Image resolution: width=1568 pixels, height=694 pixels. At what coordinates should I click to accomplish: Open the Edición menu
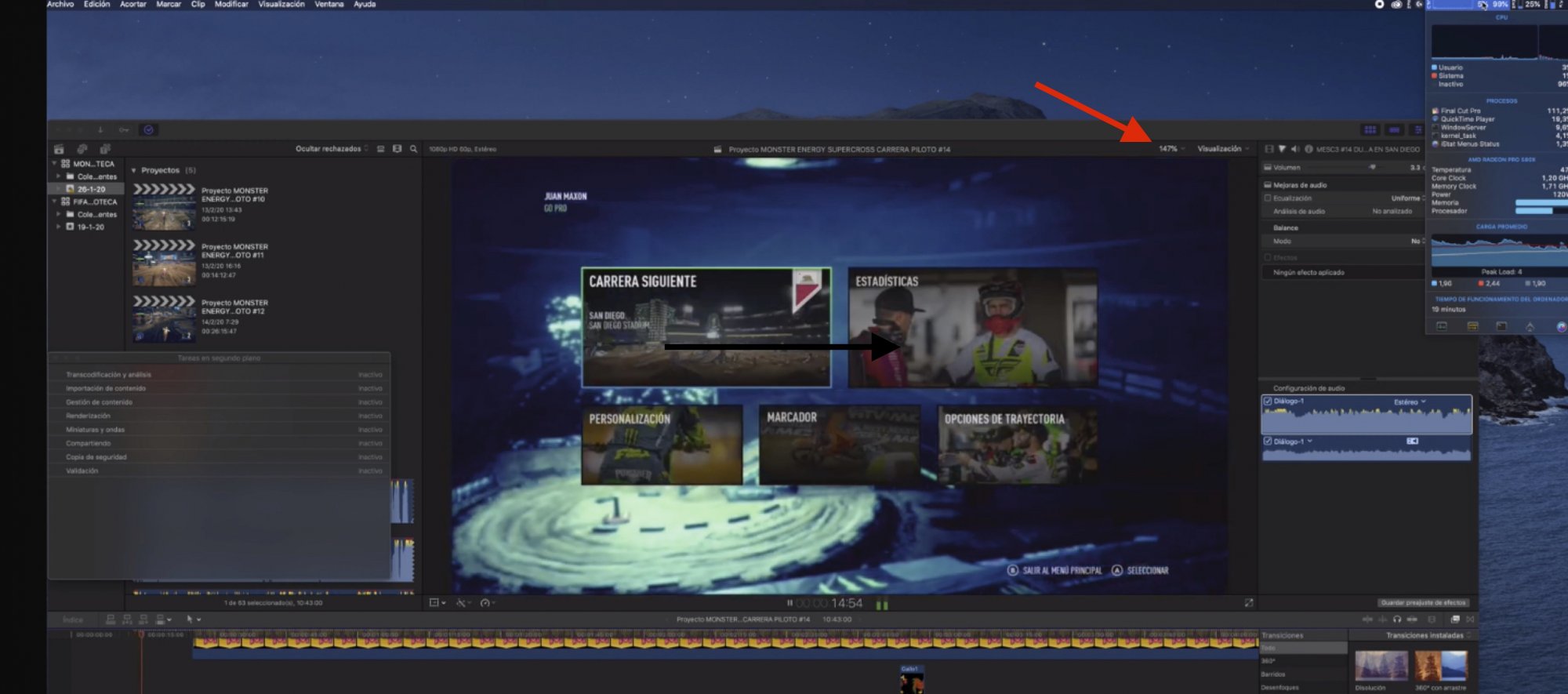tap(97, 4)
